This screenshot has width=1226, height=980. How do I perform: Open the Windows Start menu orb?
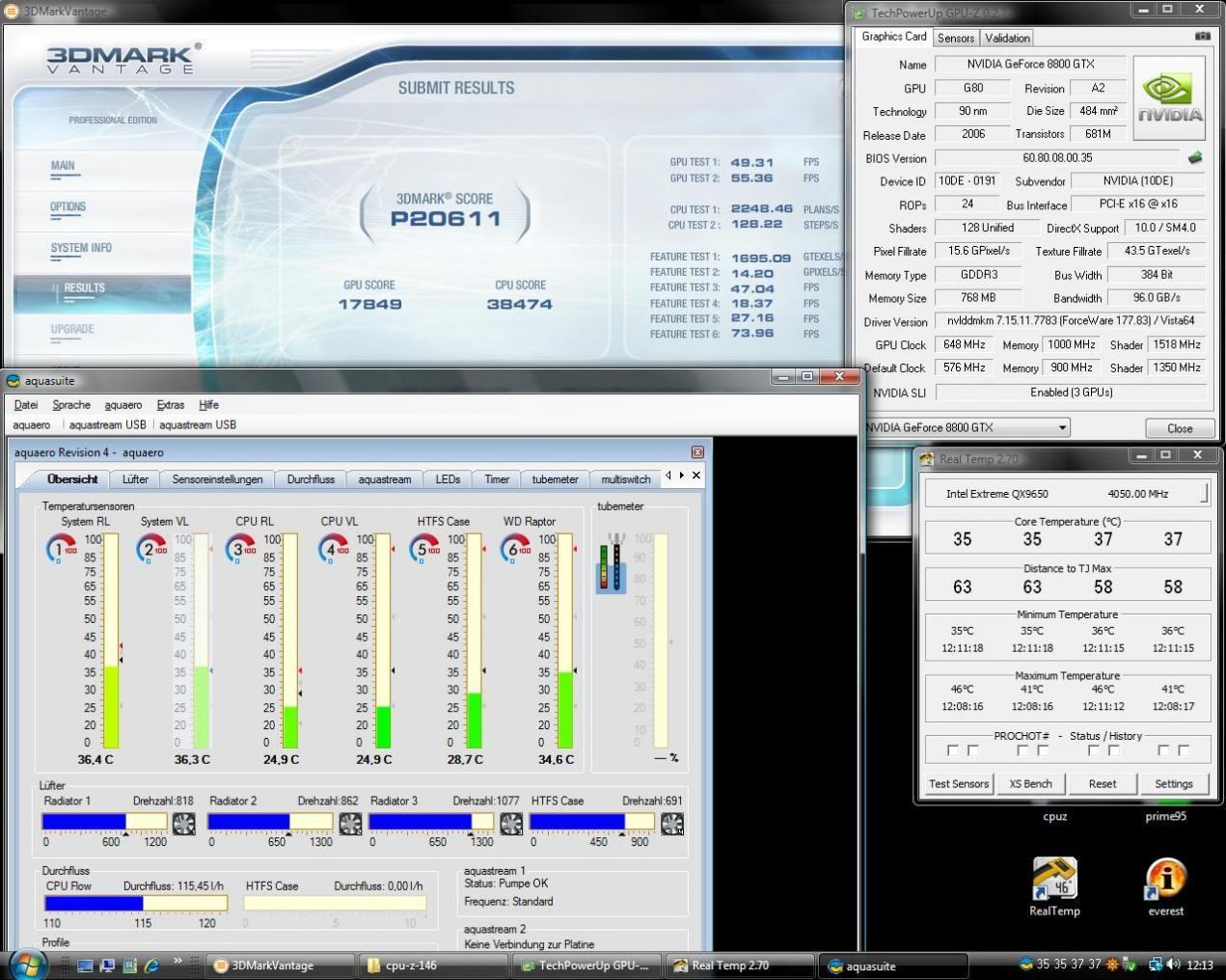[x=26, y=964]
